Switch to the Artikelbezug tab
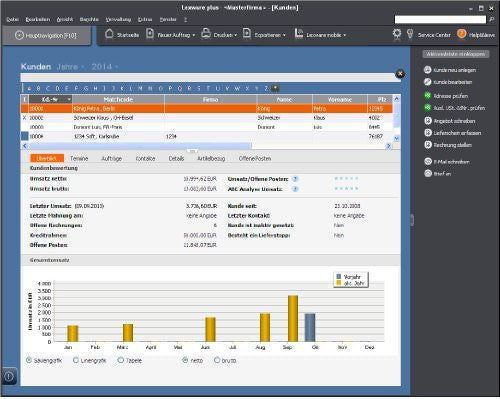The height and width of the screenshot is (399, 500). tap(211, 159)
